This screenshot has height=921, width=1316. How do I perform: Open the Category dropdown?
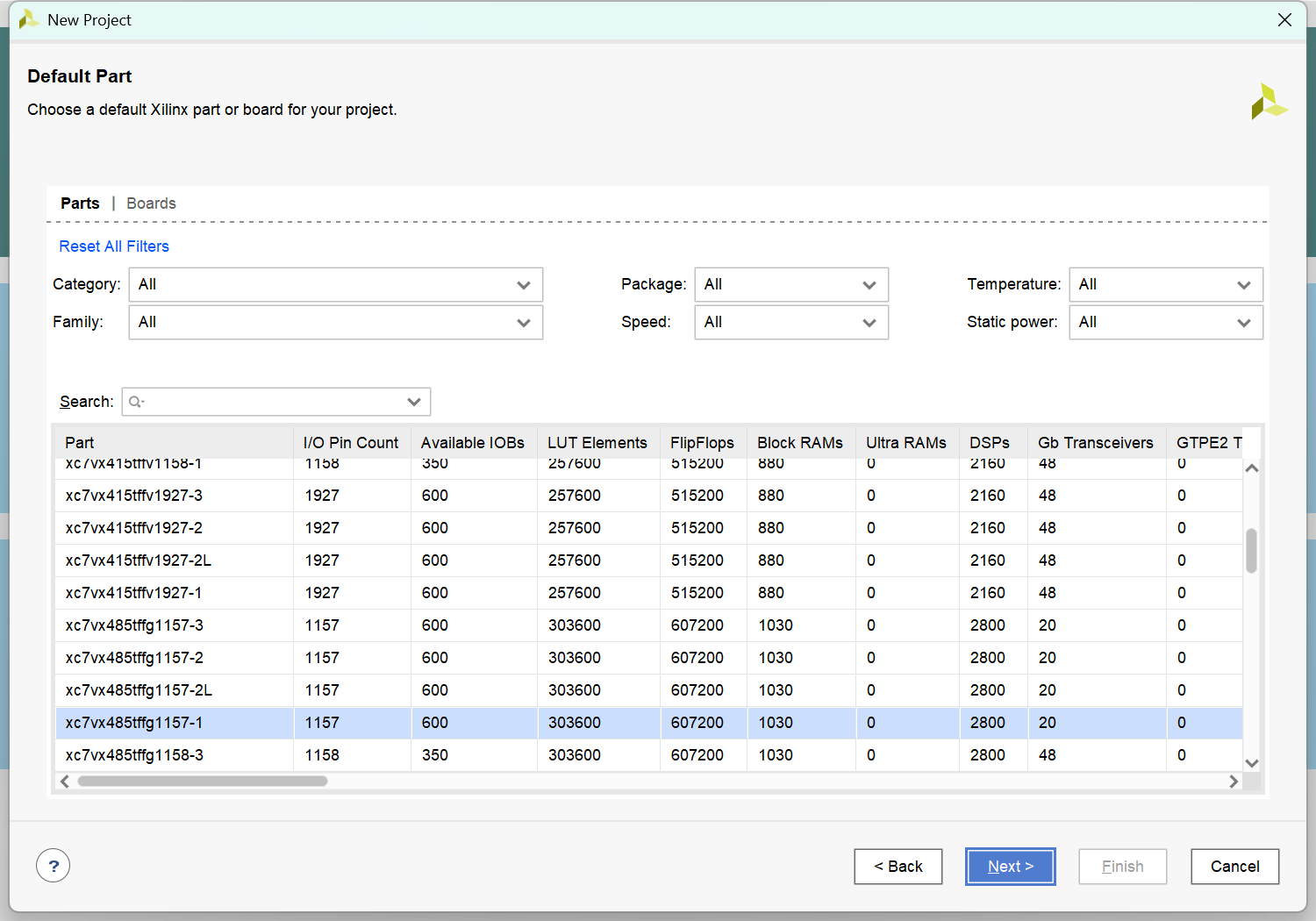[336, 284]
